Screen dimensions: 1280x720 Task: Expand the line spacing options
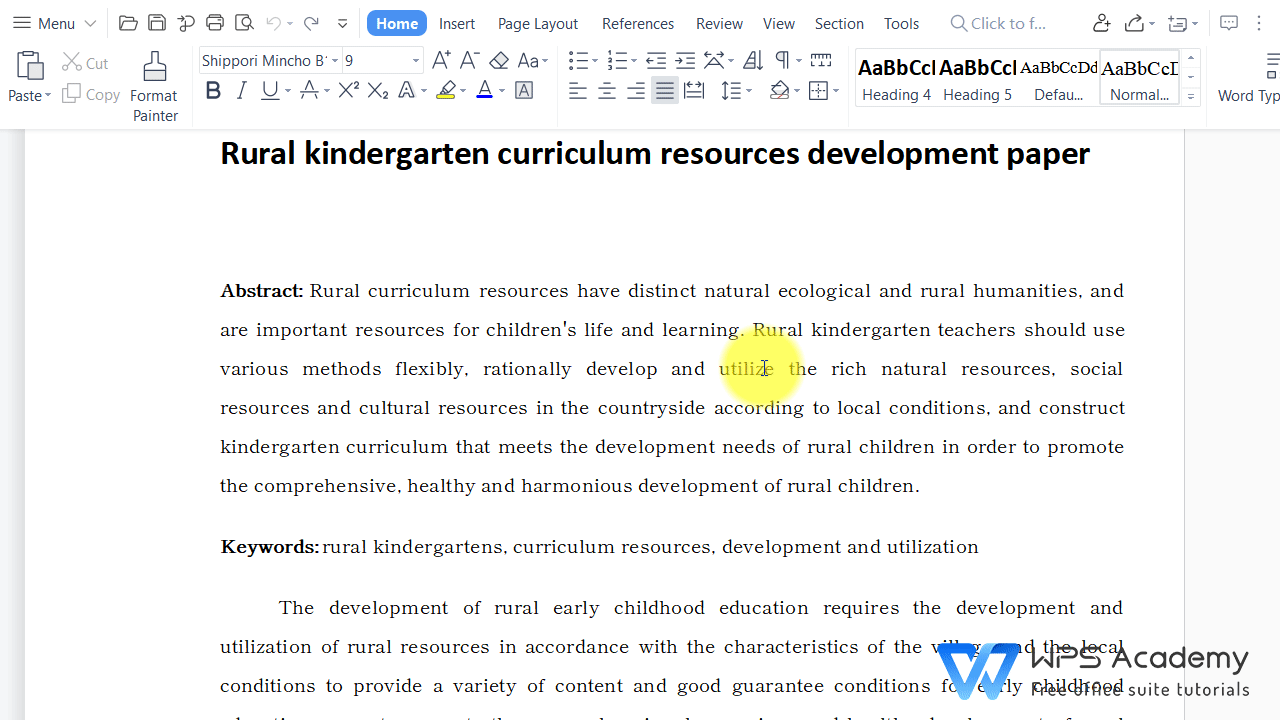pos(751,90)
